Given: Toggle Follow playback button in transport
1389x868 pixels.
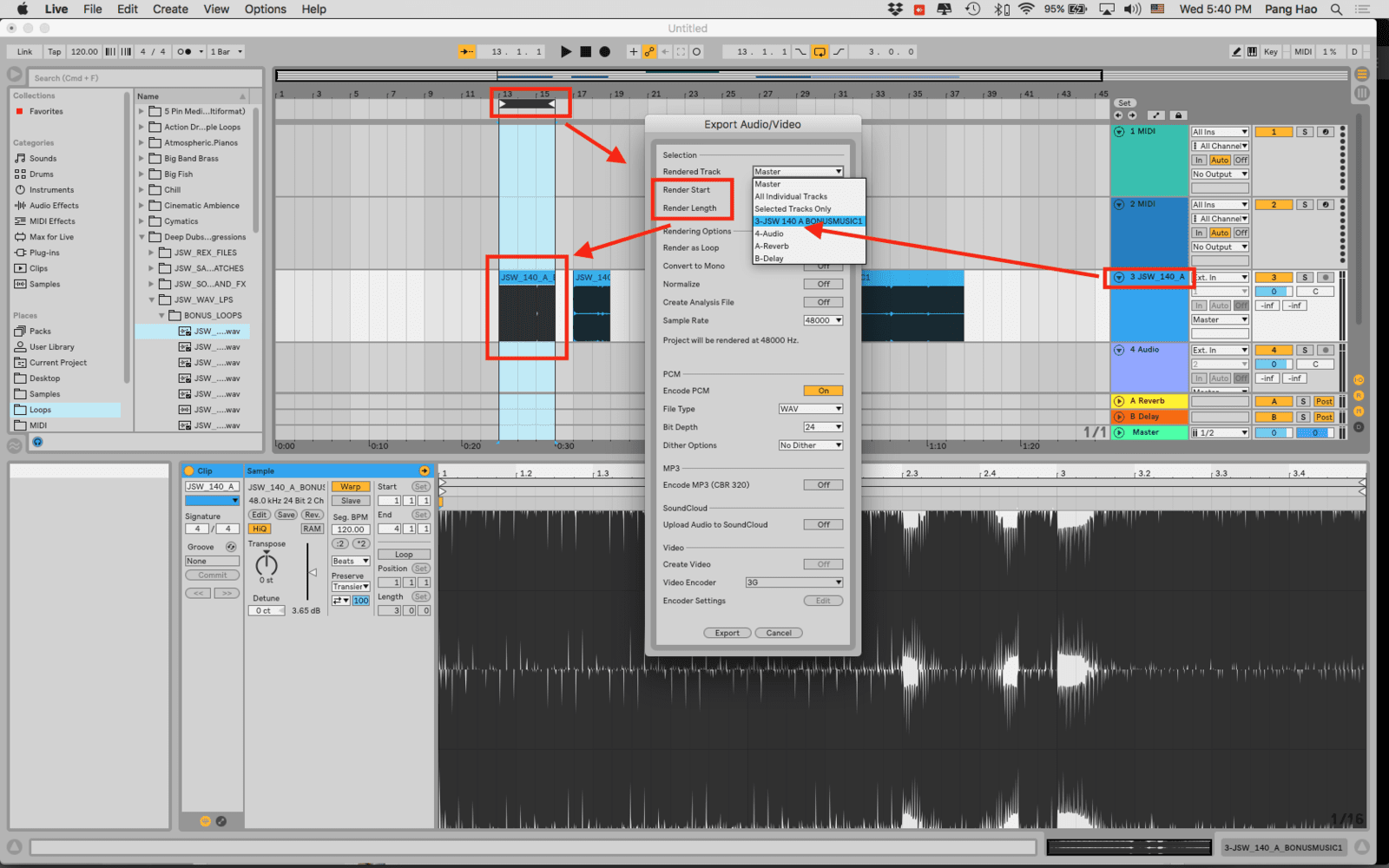Looking at the screenshot, I should pos(466,52).
